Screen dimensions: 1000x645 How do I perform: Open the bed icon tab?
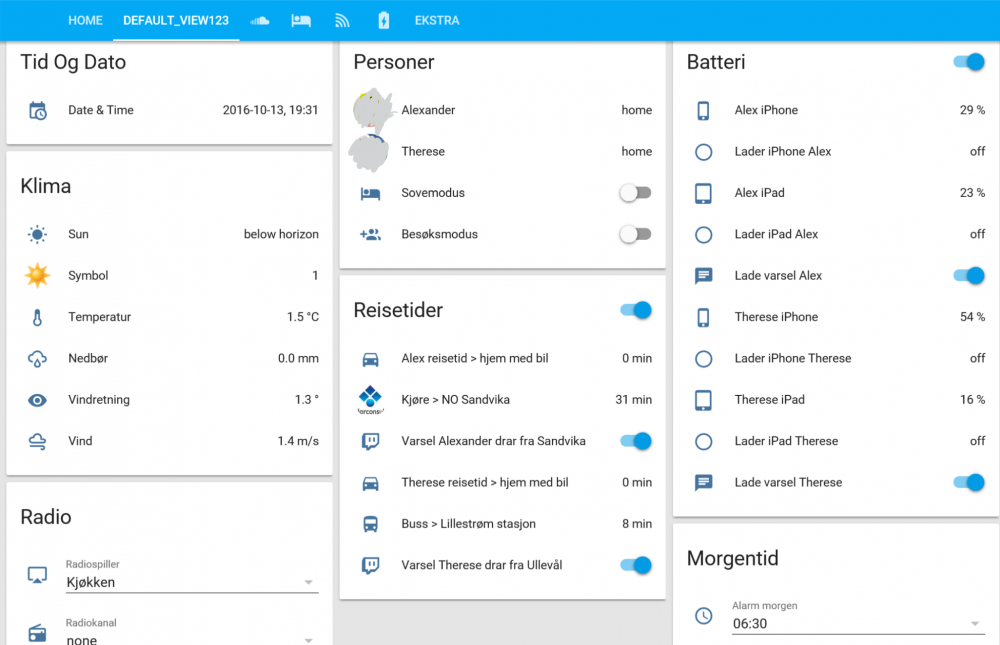301,20
